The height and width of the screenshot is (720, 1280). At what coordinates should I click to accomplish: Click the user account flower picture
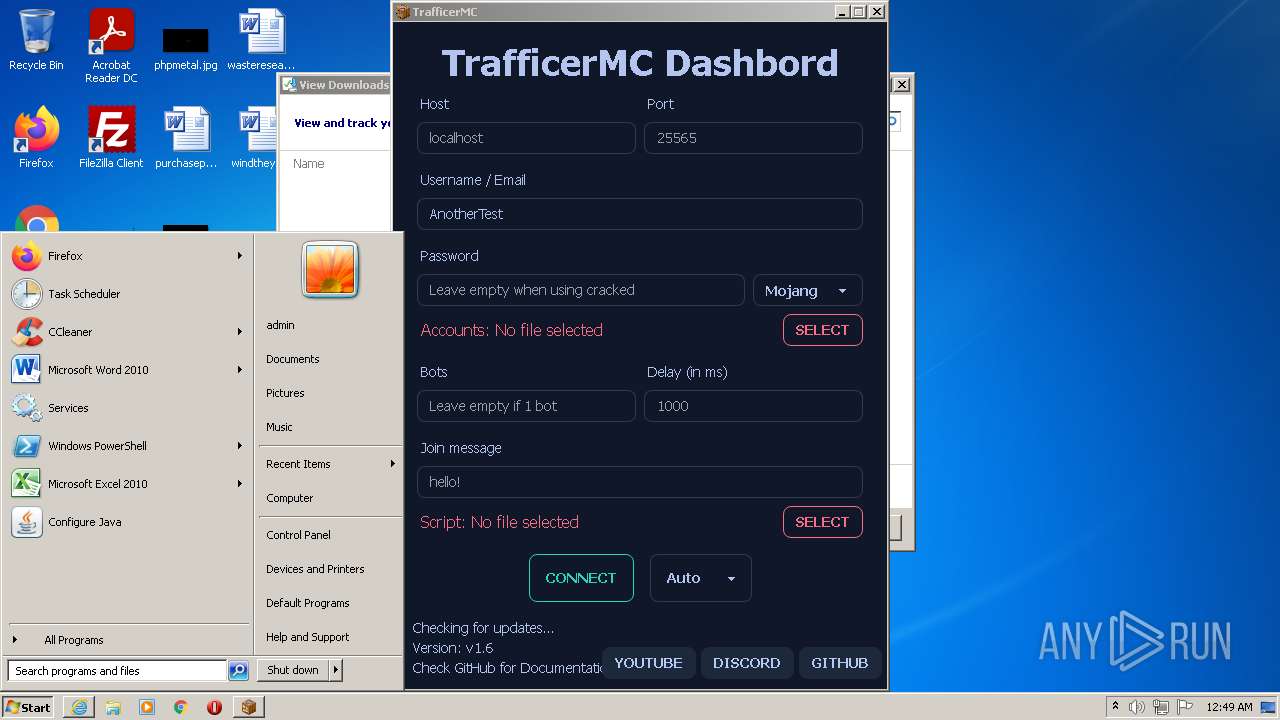[x=330, y=270]
